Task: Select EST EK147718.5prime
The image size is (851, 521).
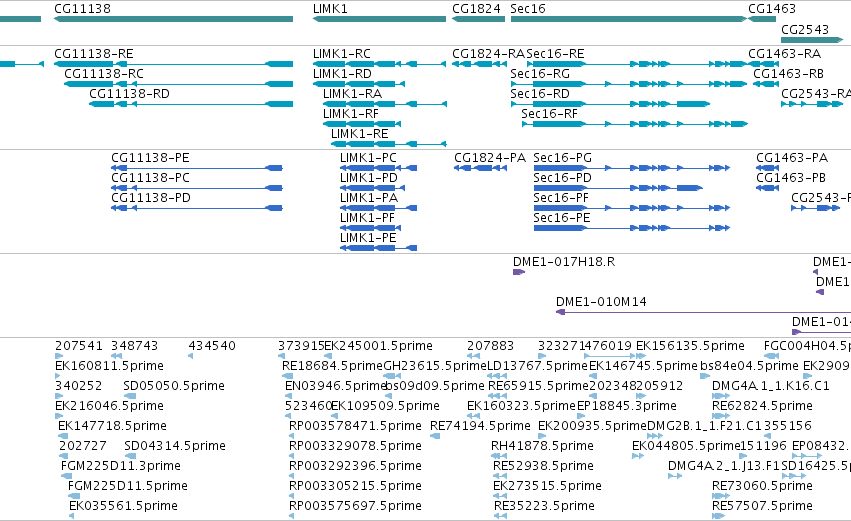Action: (x=112, y=426)
